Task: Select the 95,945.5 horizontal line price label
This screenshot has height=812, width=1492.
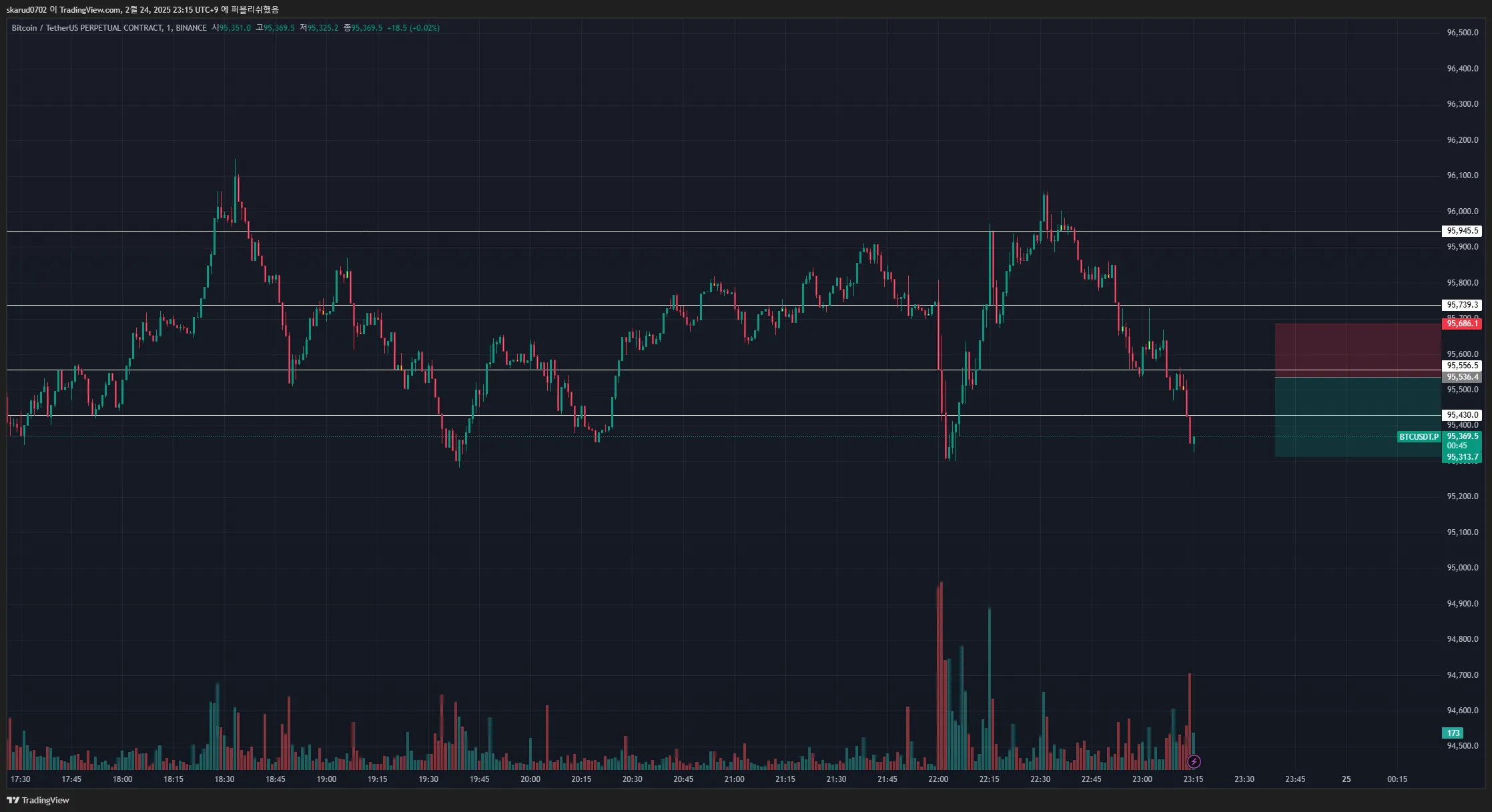Action: (x=1462, y=231)
